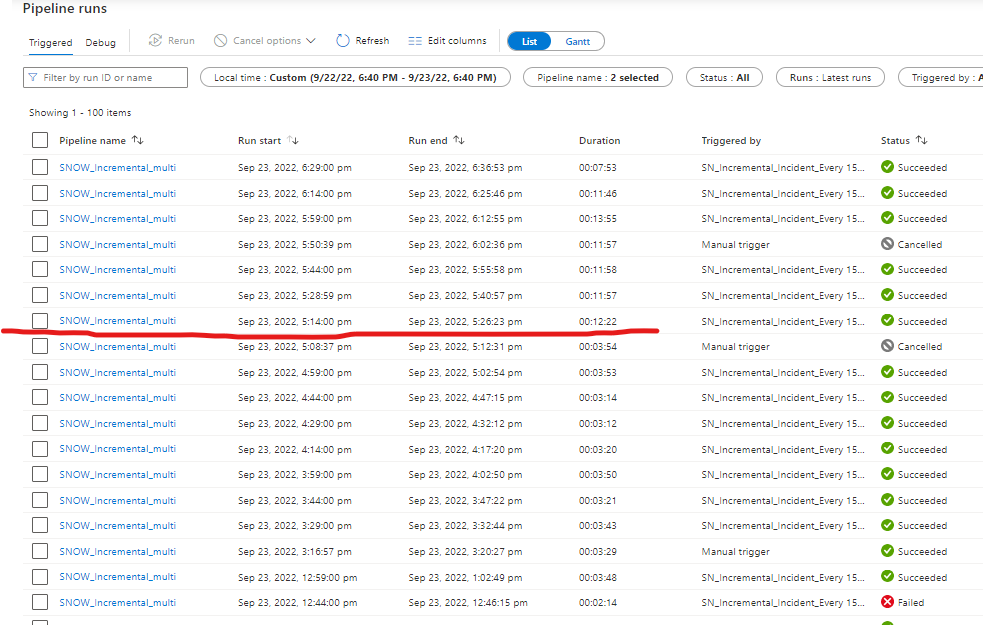This screenshot has width=983, height=625.
Task: Click duration value 00:12:22
Action: (x=597, y=321)
